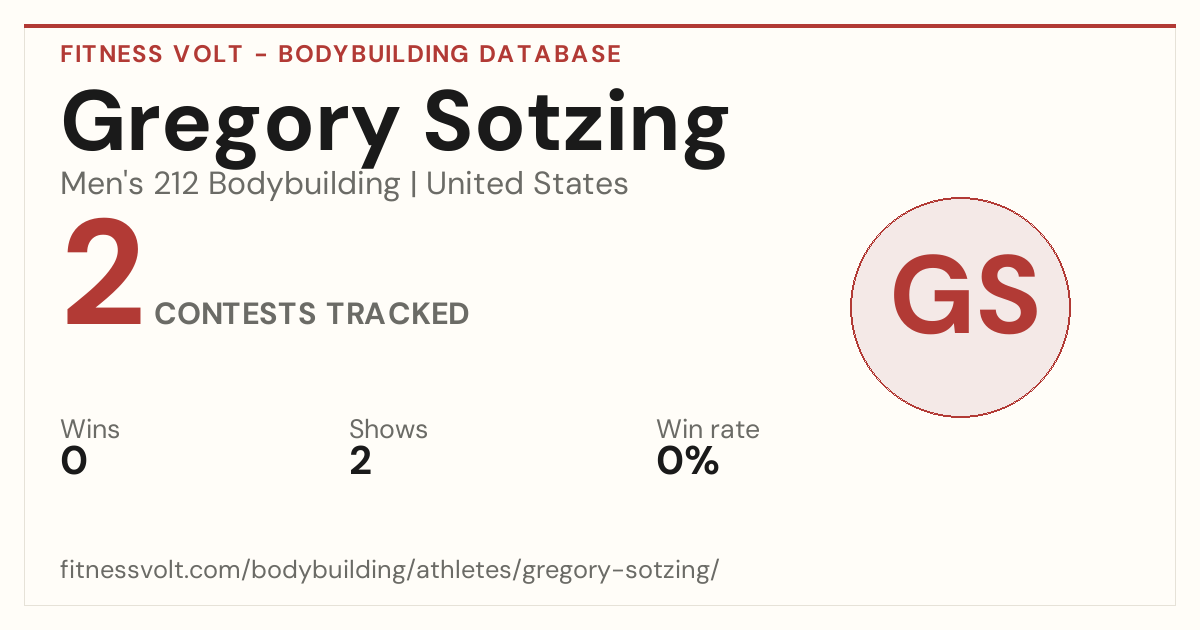This screenshot has width=1200, height=630.
Task: Select the Gregory Sotzing athlete name heading
Action: point(395,123)
